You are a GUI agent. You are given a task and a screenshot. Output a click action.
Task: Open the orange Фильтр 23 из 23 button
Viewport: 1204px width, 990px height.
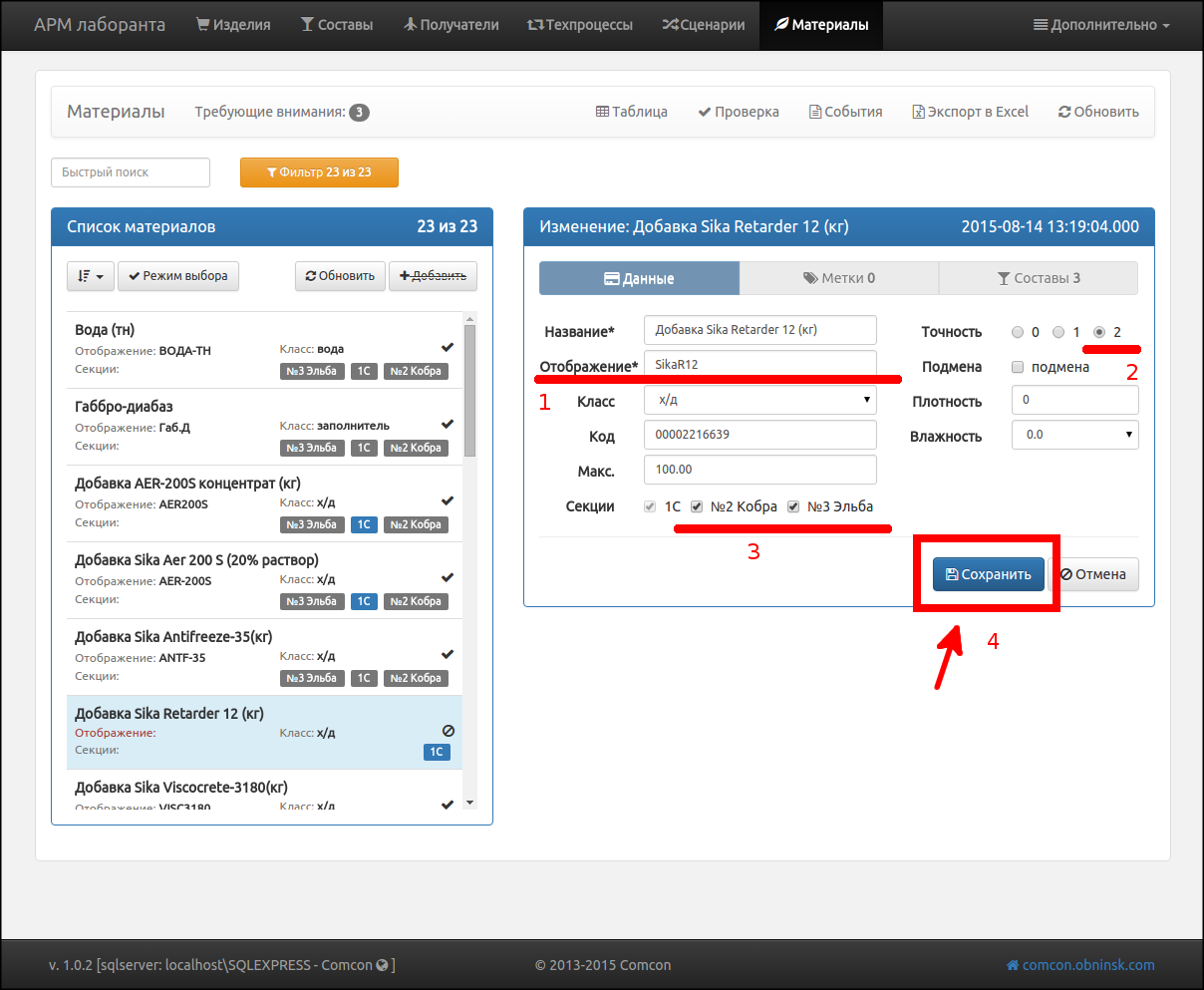click(x=319, y=172)
